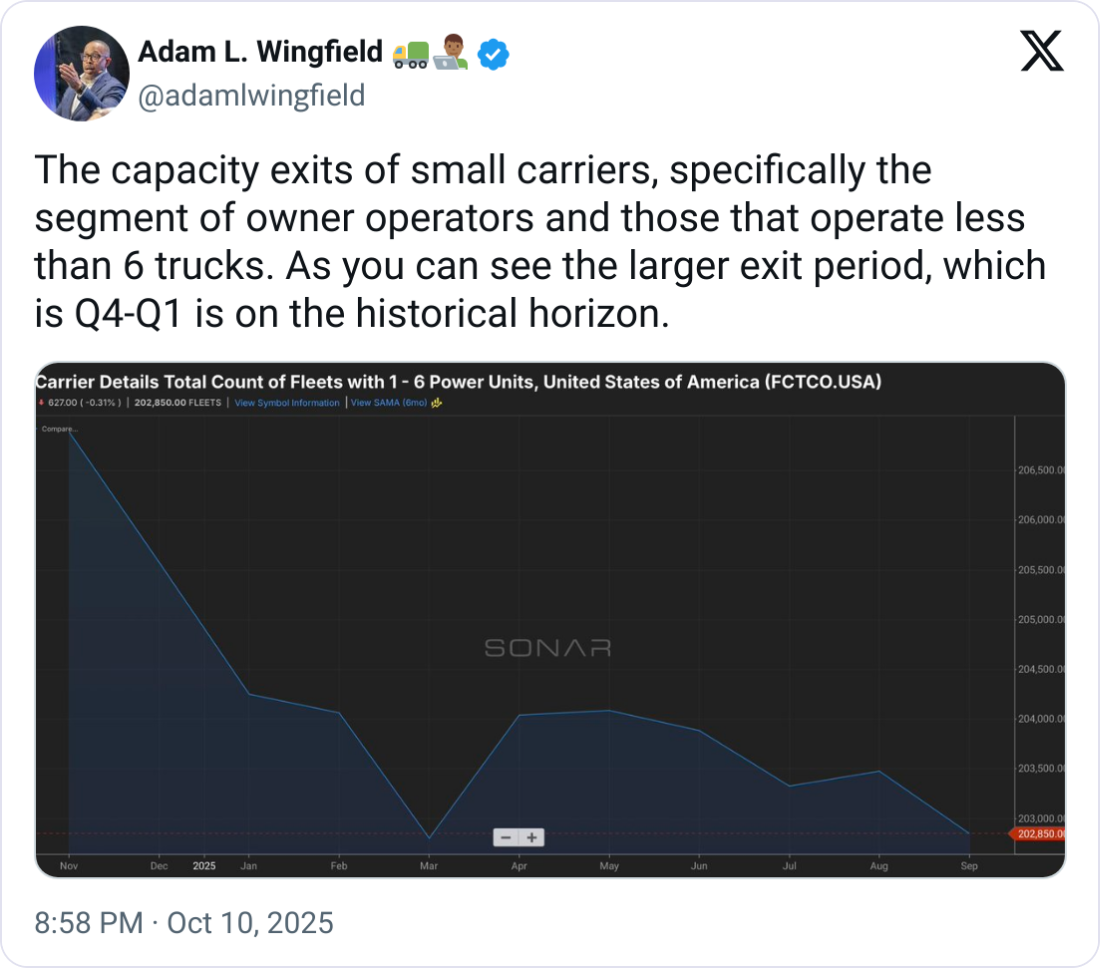
Task: Click the X logo icon
Action: (1041, 52)
